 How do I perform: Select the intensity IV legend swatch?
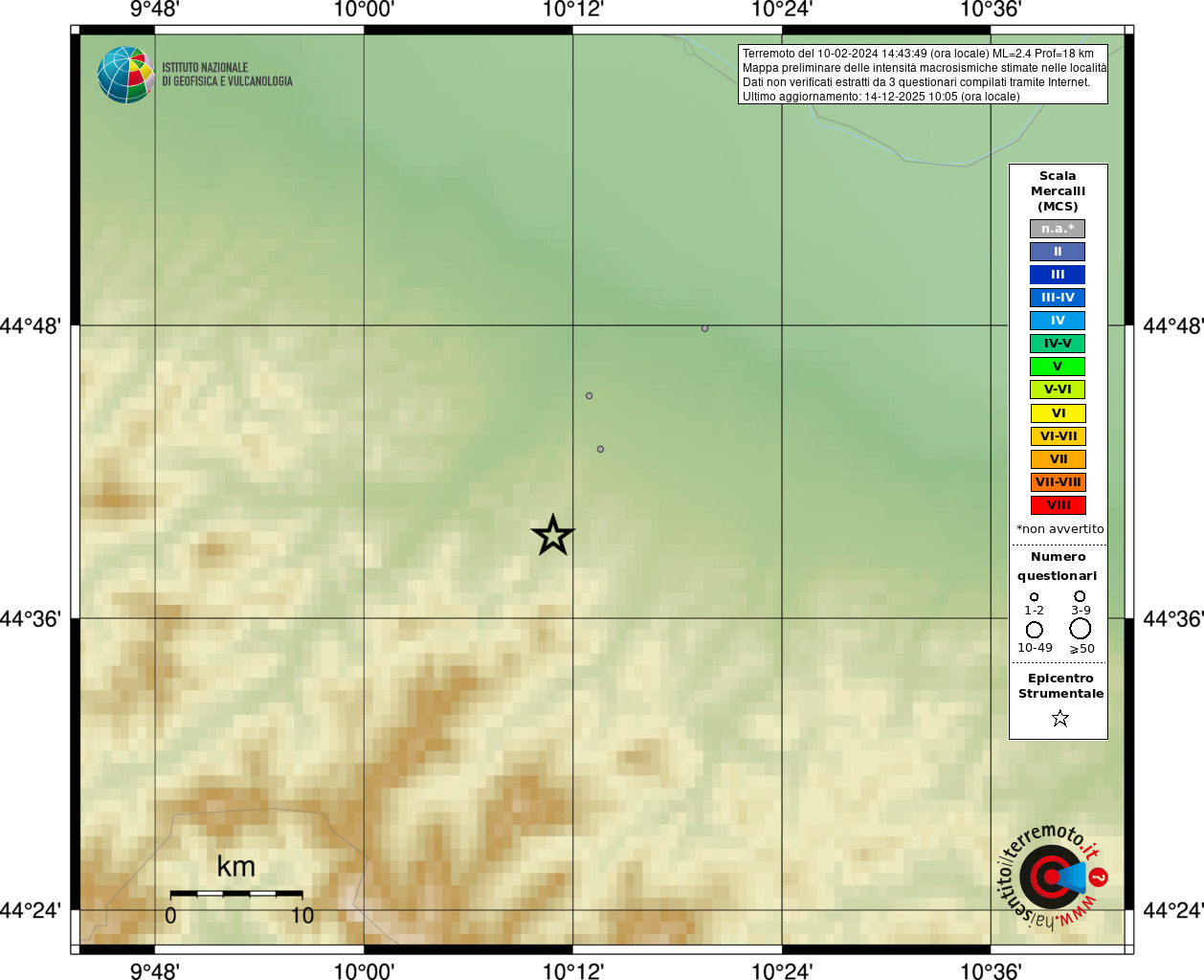pyautogui.click(x=1058, y=321)
